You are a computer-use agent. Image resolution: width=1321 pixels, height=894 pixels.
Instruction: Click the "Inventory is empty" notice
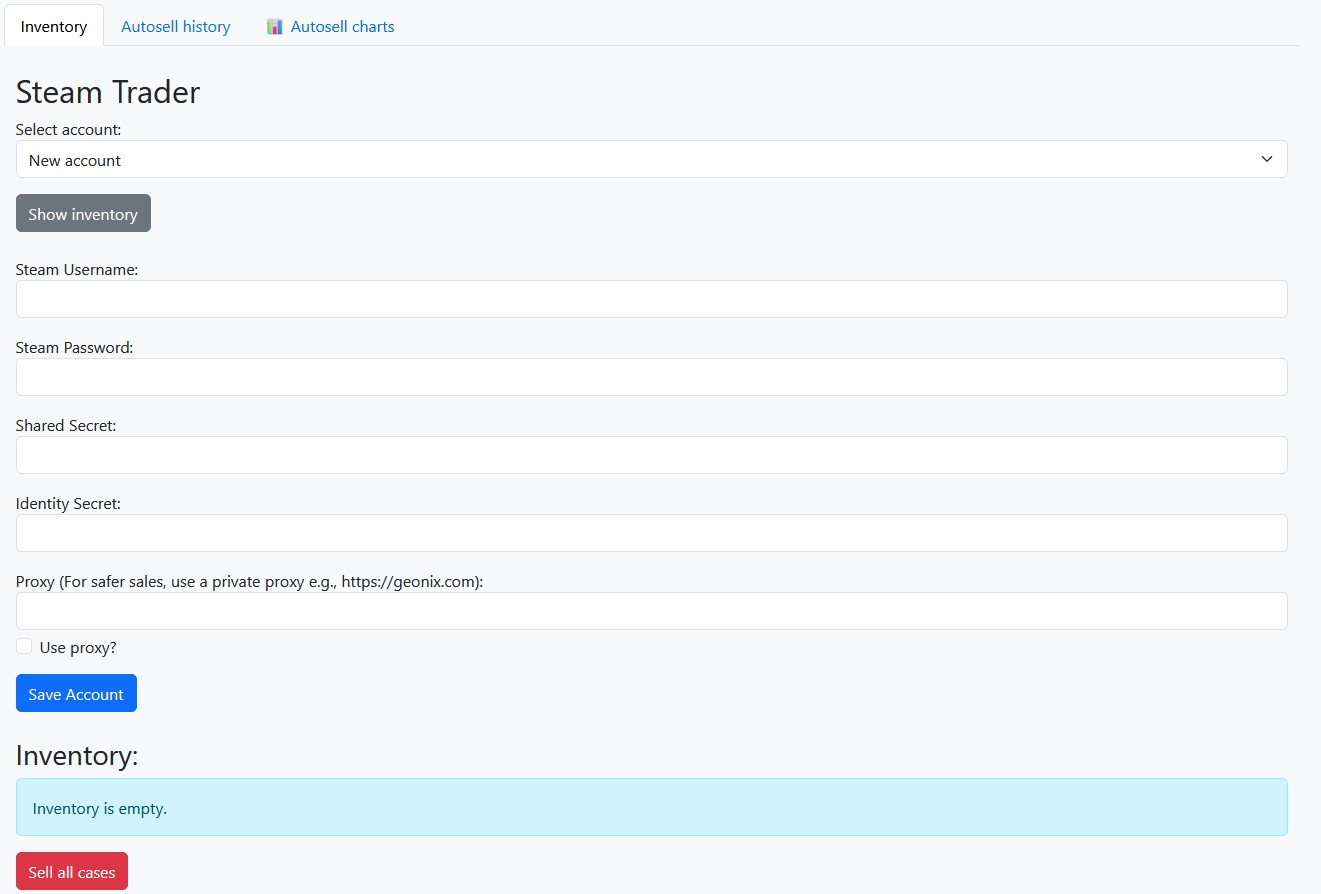[x=651, y=808]
